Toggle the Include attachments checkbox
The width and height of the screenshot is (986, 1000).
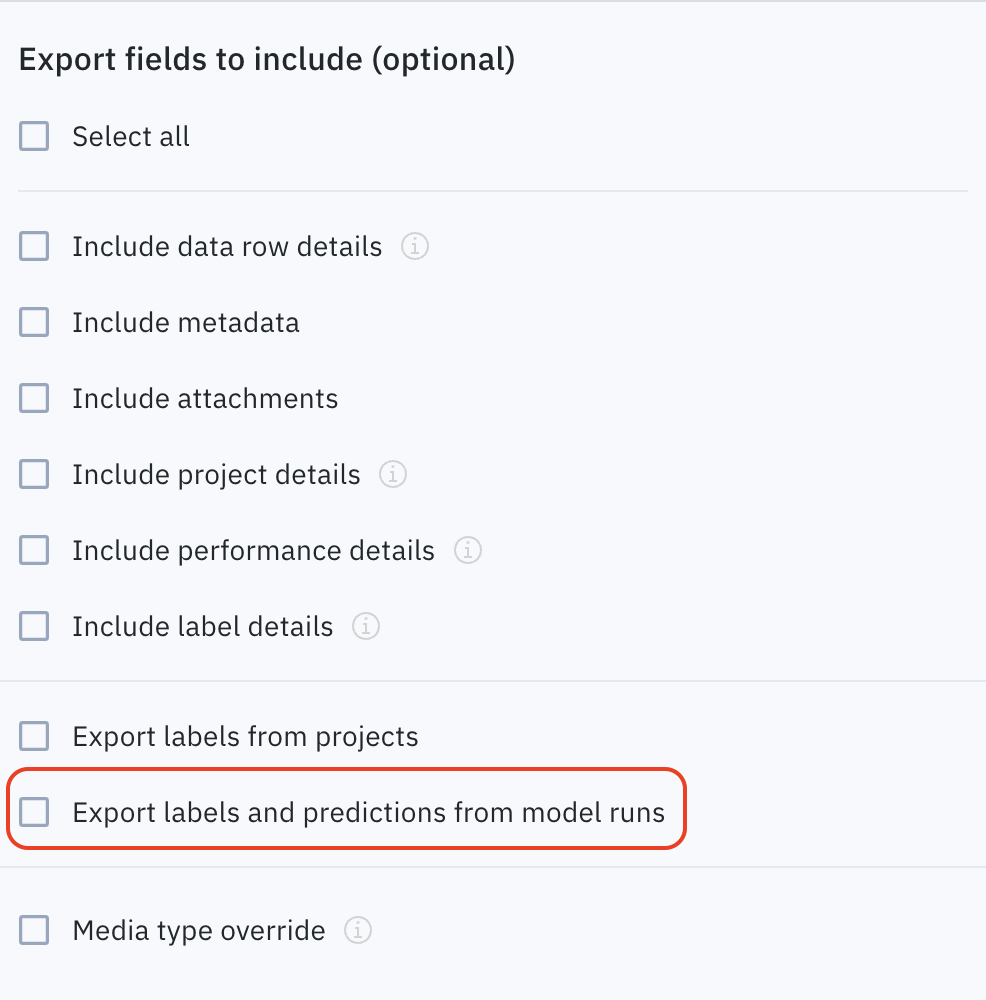click(x=34, y=398)
